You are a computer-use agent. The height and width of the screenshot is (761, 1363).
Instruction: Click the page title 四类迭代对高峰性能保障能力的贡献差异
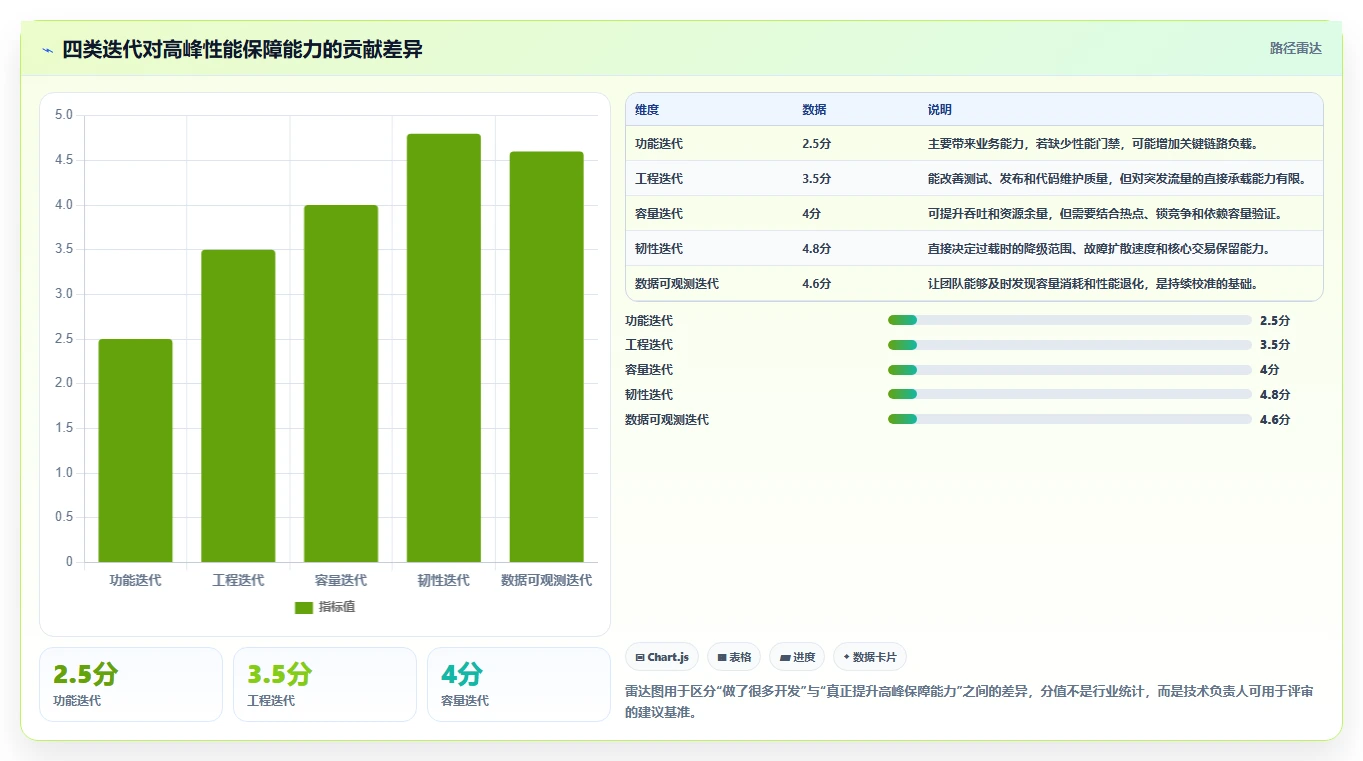242,49
